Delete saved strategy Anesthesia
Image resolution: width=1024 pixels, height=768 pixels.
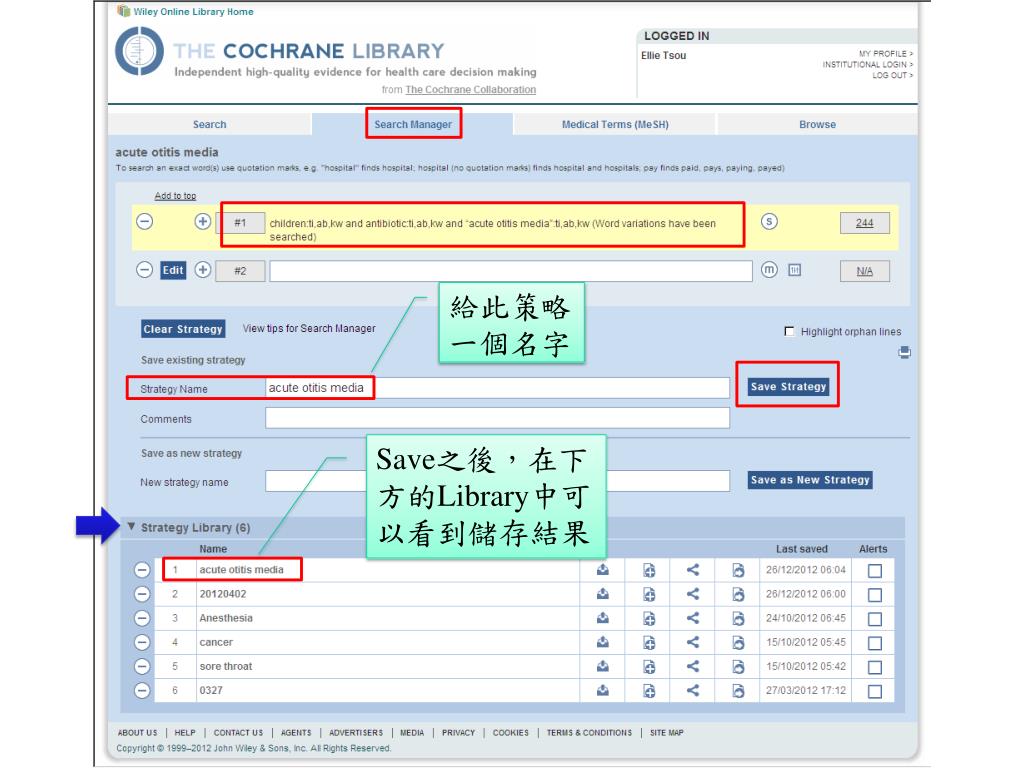142,618
